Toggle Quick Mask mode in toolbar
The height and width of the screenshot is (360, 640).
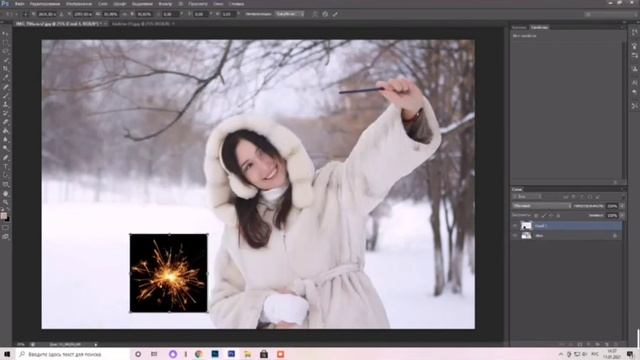click(x=5, y=228)
